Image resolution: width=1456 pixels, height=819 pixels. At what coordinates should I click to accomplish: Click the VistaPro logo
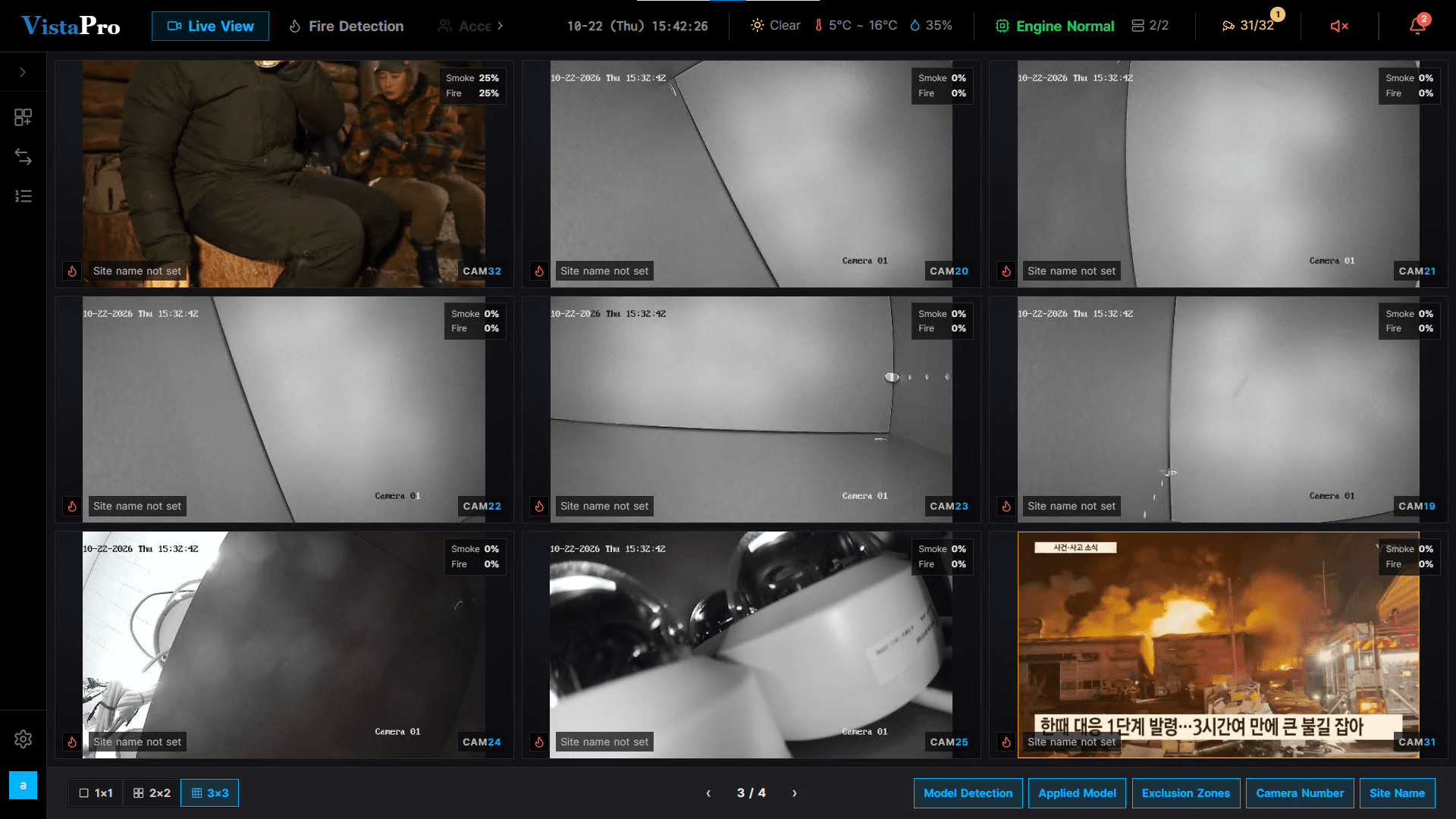pyautogui.click(x=71, y=26)
